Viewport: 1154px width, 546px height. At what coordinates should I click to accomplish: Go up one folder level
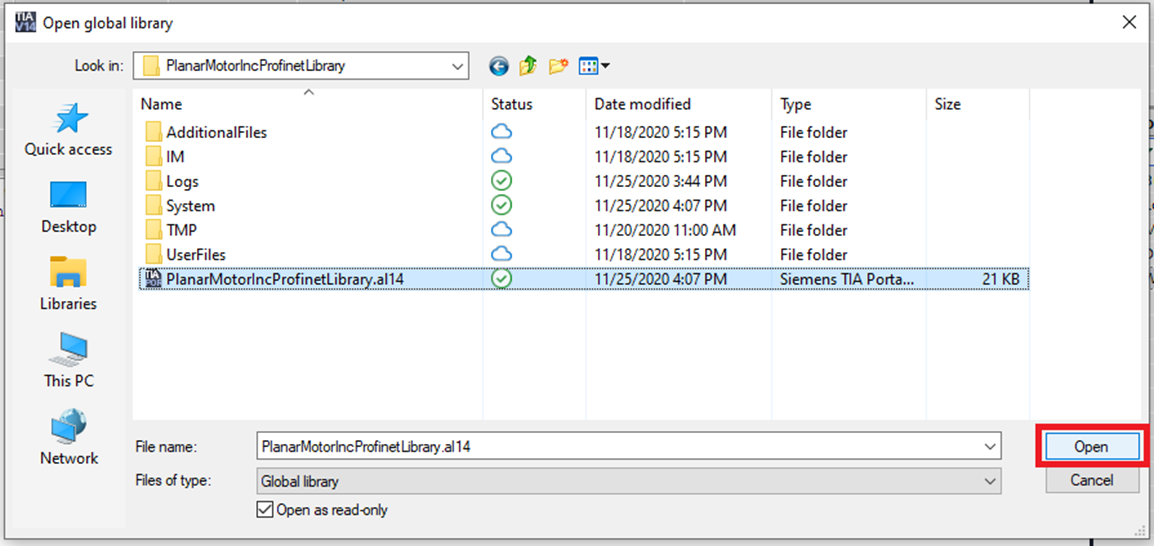[528, 66]
